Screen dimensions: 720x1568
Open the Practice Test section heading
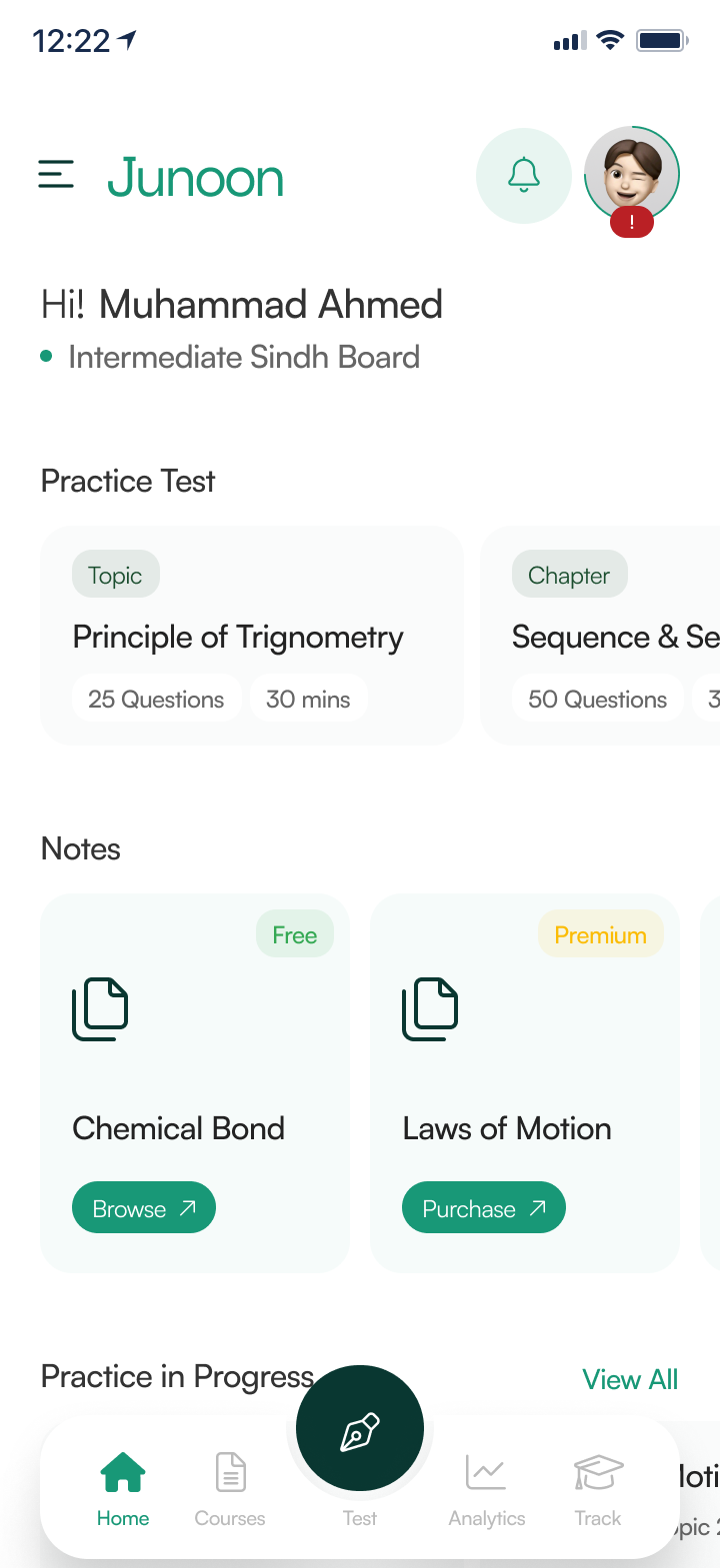127,481
